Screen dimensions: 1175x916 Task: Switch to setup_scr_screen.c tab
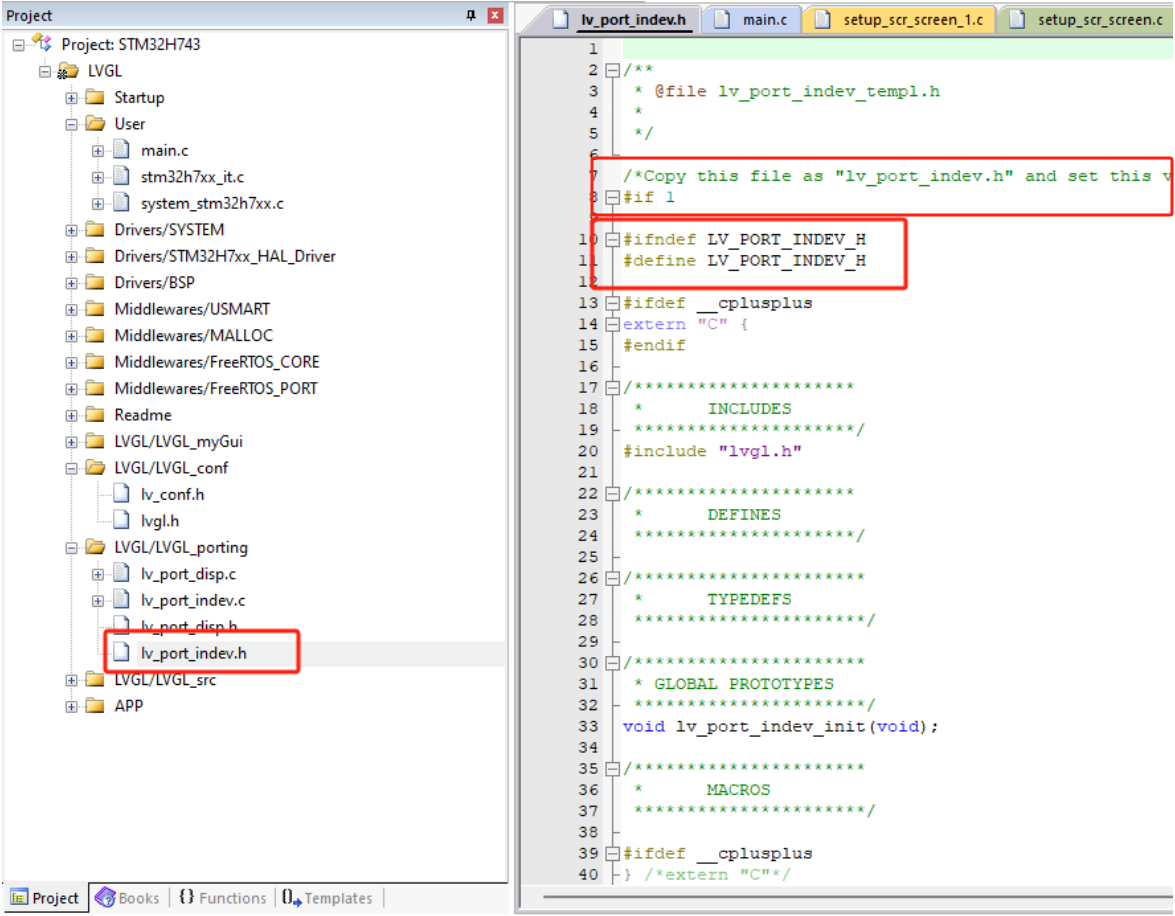coord(1087,19)
